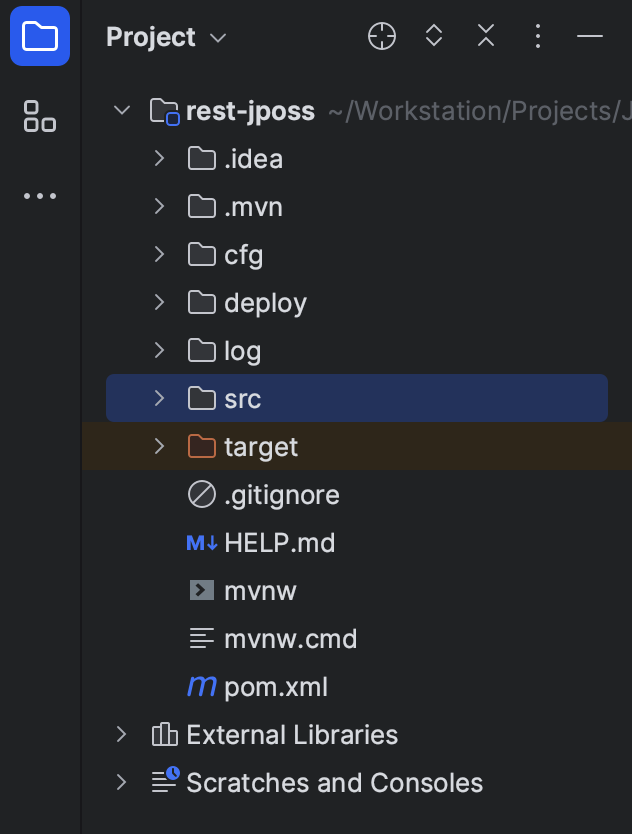Expand the src folder chevron

159,398
